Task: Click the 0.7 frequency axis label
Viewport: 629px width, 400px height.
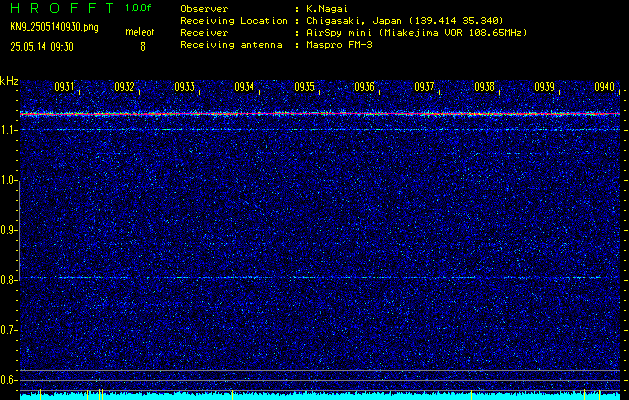Action: coord(7,330)
